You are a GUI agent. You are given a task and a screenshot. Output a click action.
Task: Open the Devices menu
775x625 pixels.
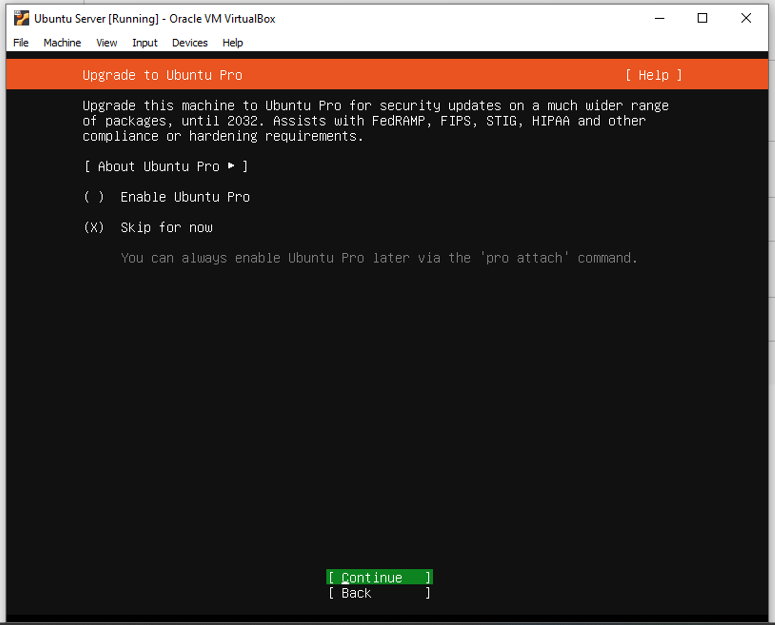(189, 43)
